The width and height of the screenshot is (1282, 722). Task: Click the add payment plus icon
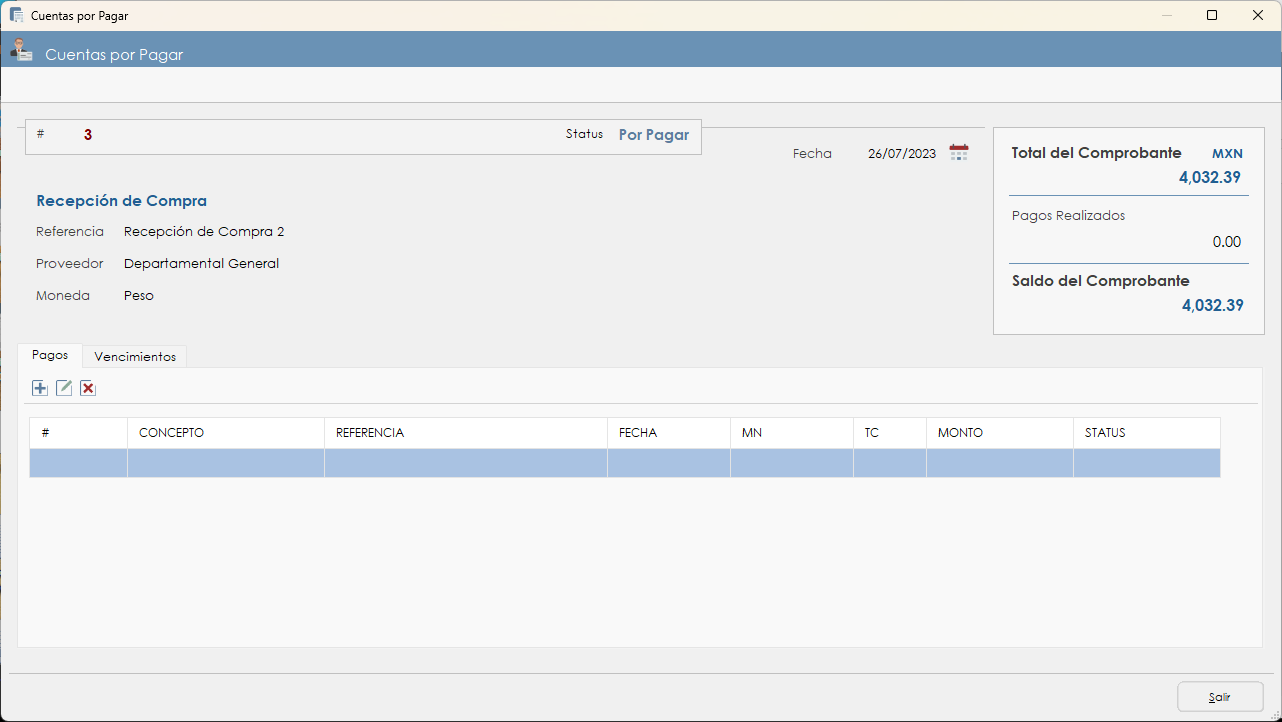point(40,388)
